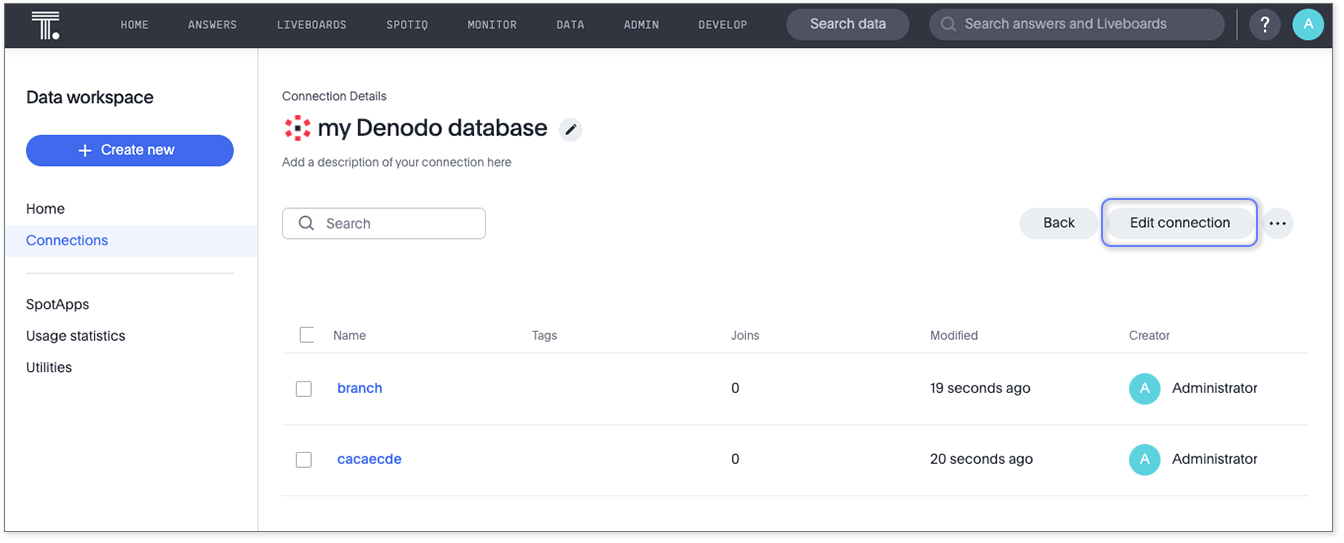Viewport: 1344px width, 543px height.
Task: Click the user profile avatar icon
Action: click(x=1307, y=25)
